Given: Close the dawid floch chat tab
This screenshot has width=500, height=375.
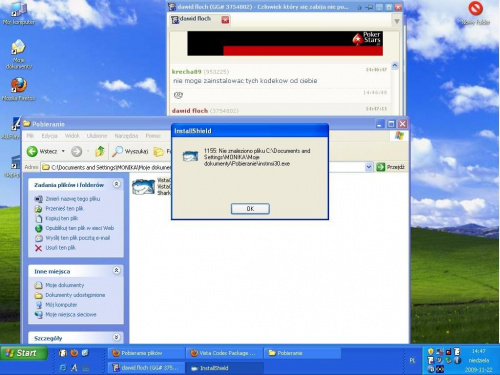Looking at the screenshot, I should 225,20.
